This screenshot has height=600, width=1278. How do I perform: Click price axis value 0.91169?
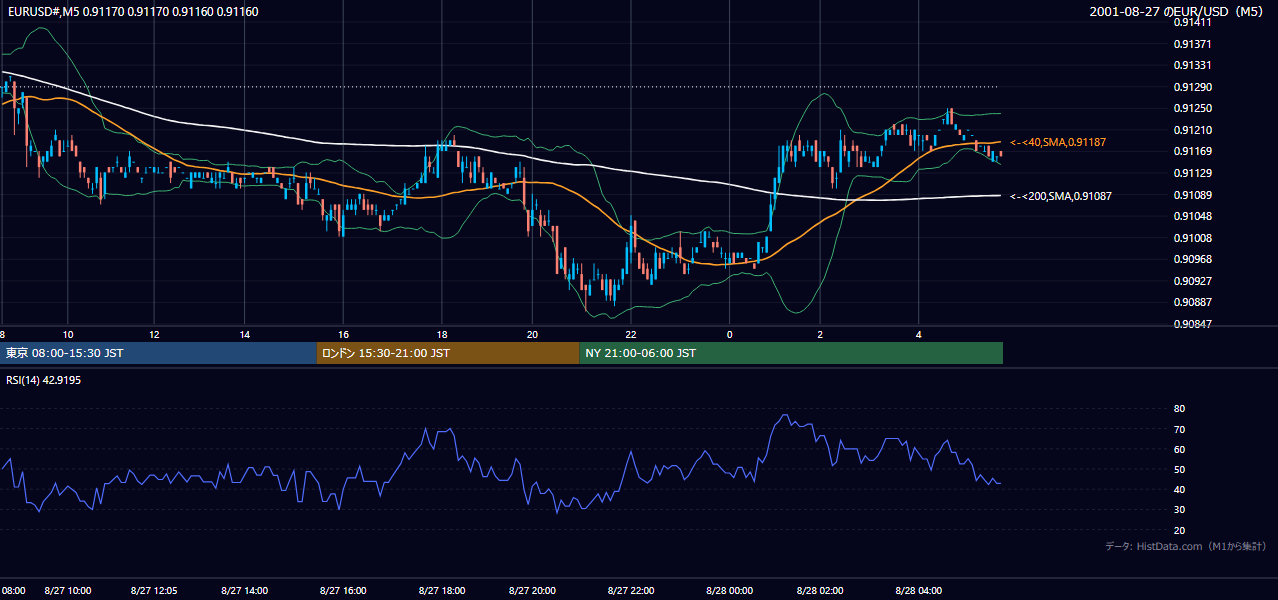[1194, 152]
